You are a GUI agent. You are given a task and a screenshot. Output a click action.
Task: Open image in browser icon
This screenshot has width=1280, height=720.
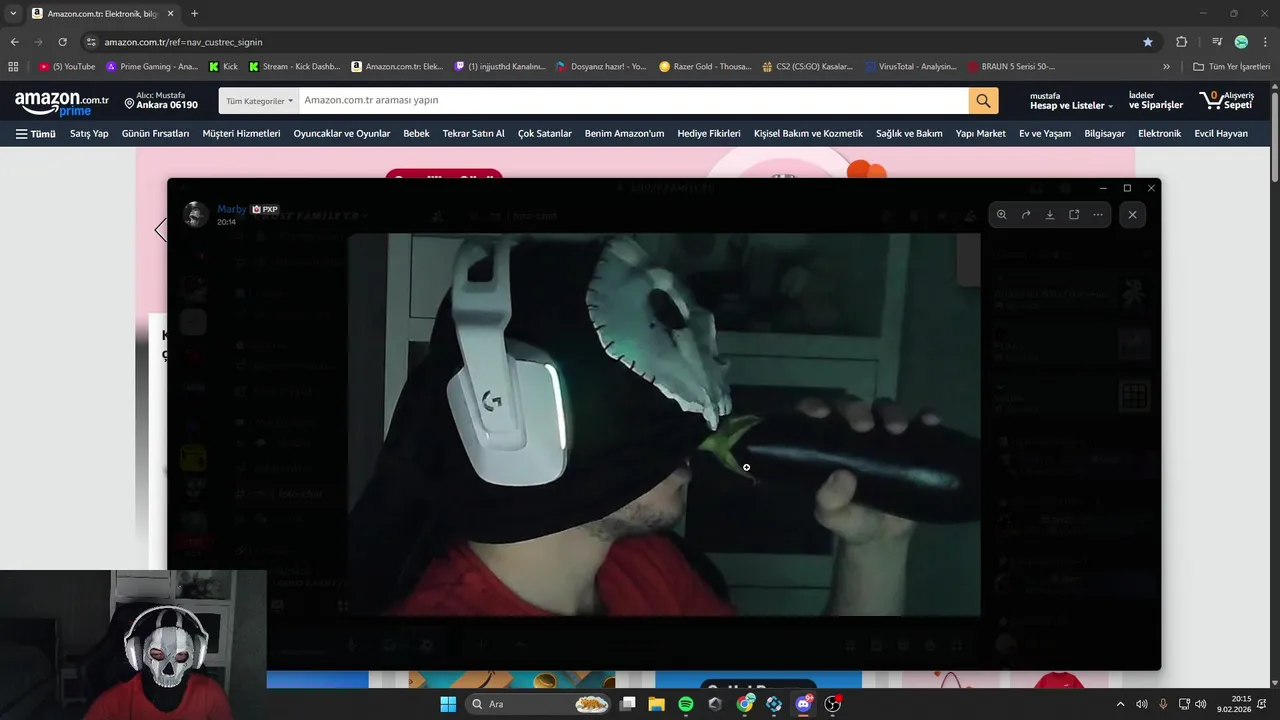[1074, 215]
